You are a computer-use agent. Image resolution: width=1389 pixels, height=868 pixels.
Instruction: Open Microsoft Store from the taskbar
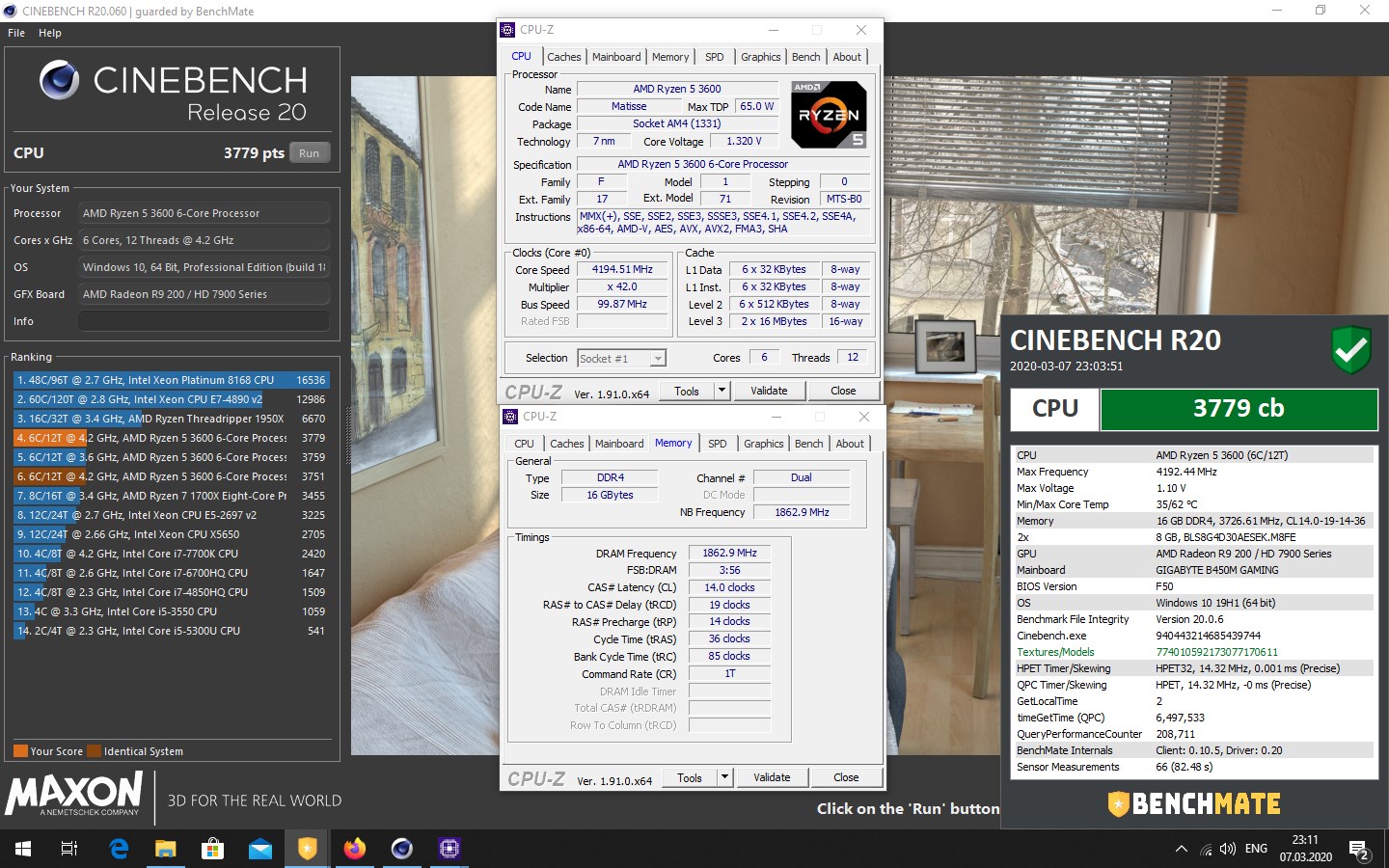(213, 849)
